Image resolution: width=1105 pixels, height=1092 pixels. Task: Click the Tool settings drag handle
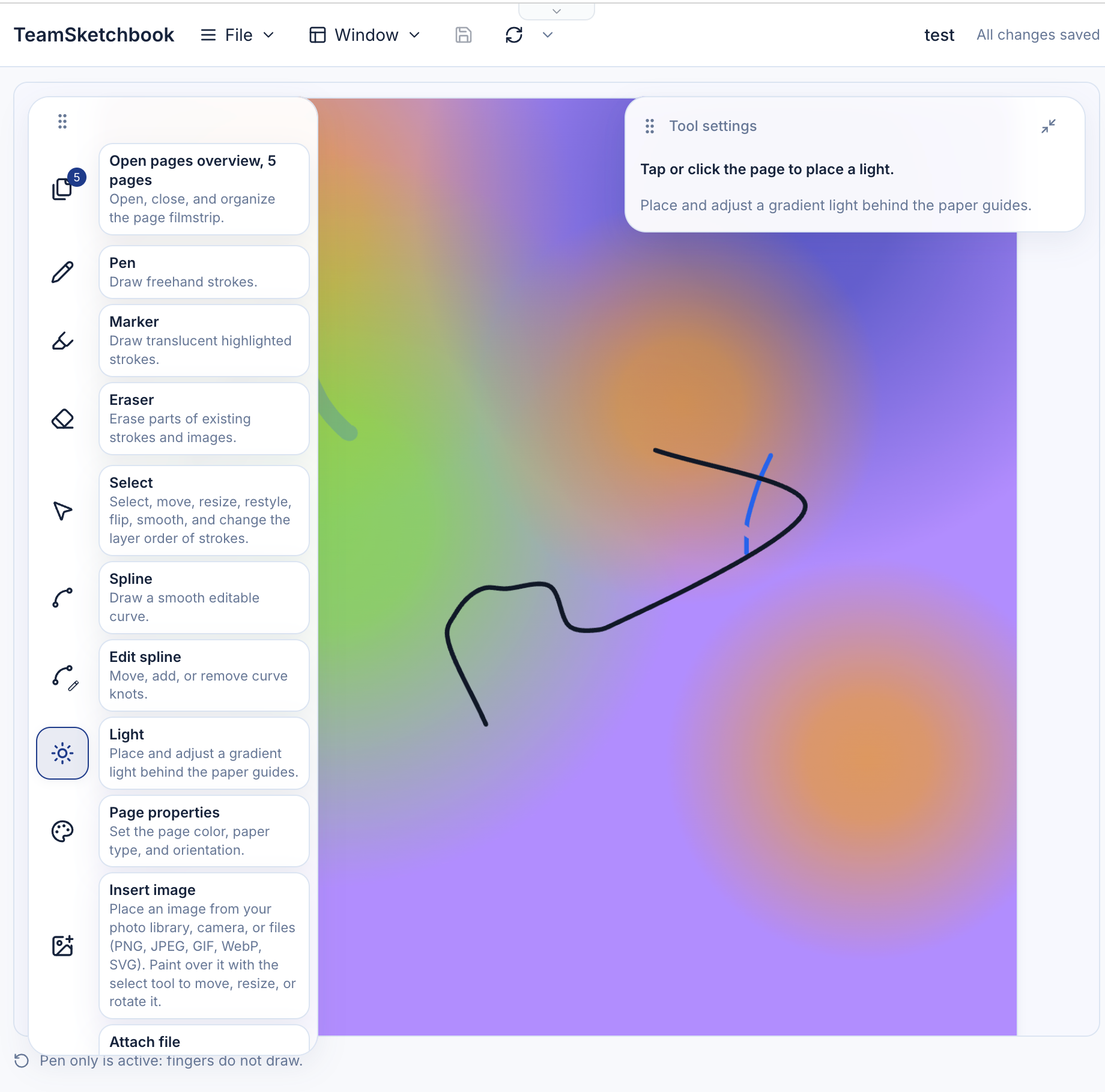click(650, 126)
